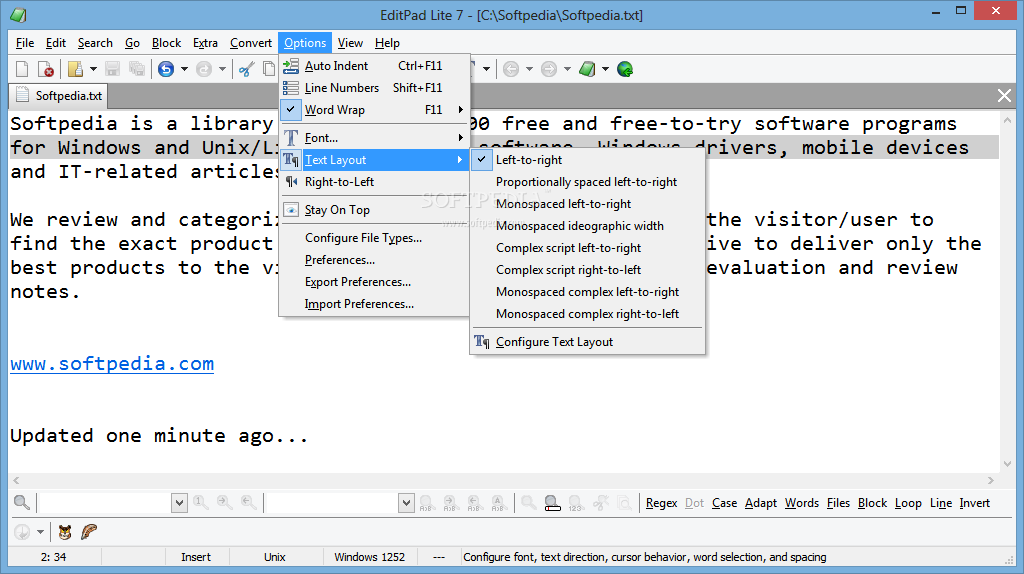Click Configure File Types... entry
1024x574 pixels.
pos(374,238)
